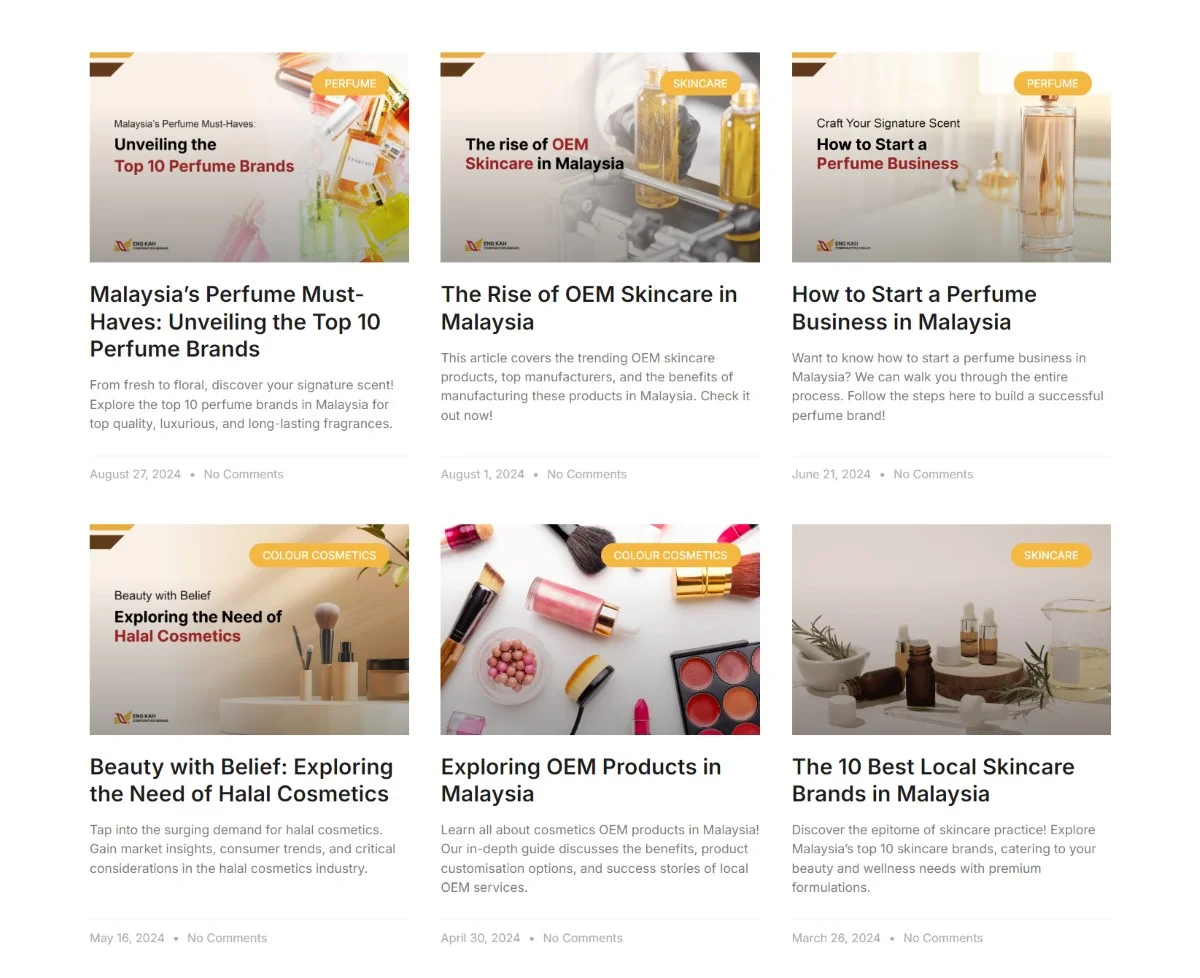
Task: Open the Top 10 Perfume Brands thumbnail
Action: 249,157
